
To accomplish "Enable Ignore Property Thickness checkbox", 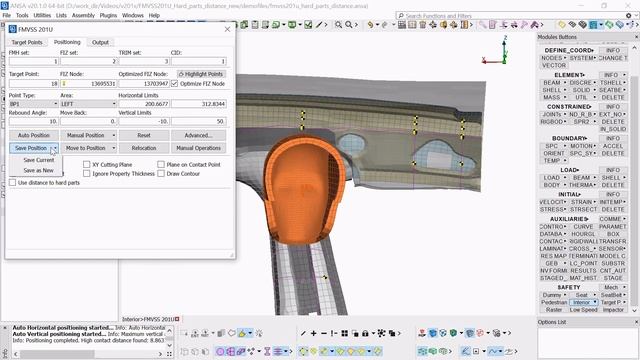I will [x=87, y=173].
